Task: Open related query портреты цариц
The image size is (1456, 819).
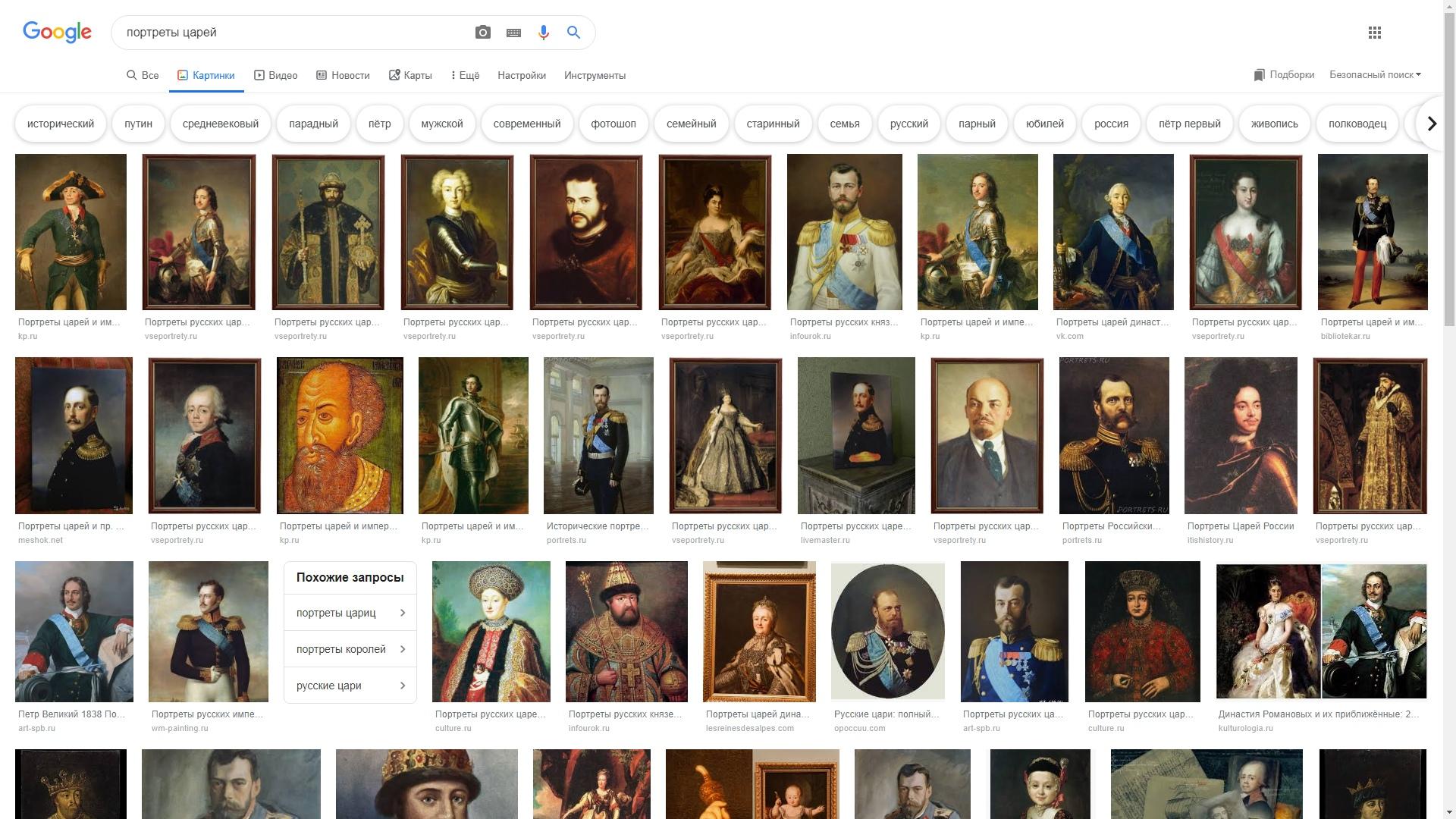Action: [x=350, y=613]
